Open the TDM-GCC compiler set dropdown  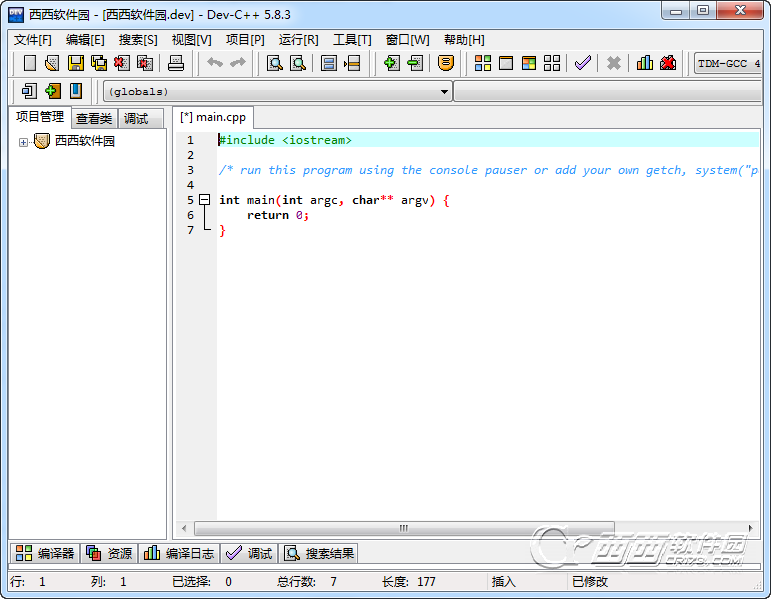(x=728, y=63)
